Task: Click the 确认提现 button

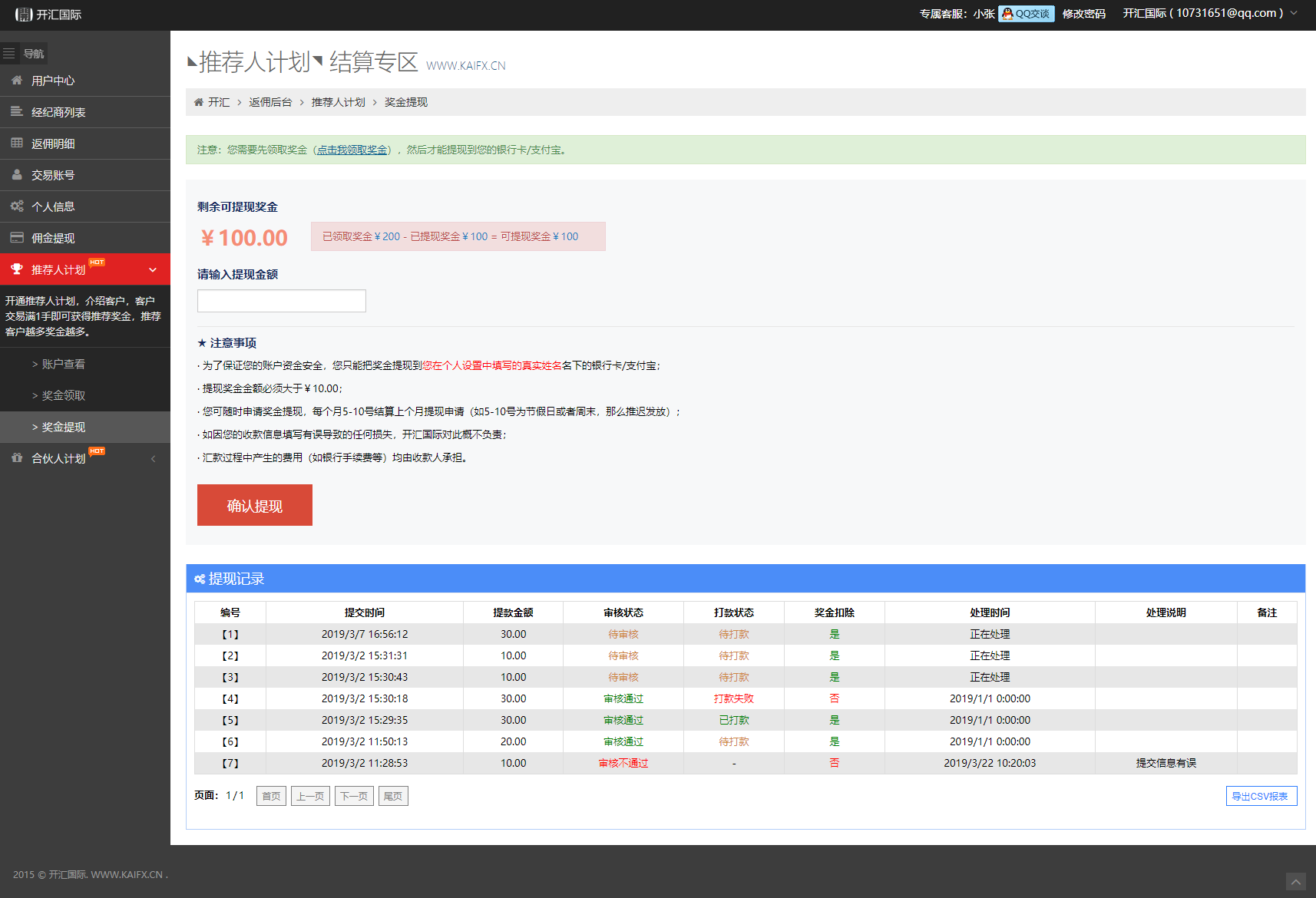Action: pyautogui.click(x=255, y=505)
